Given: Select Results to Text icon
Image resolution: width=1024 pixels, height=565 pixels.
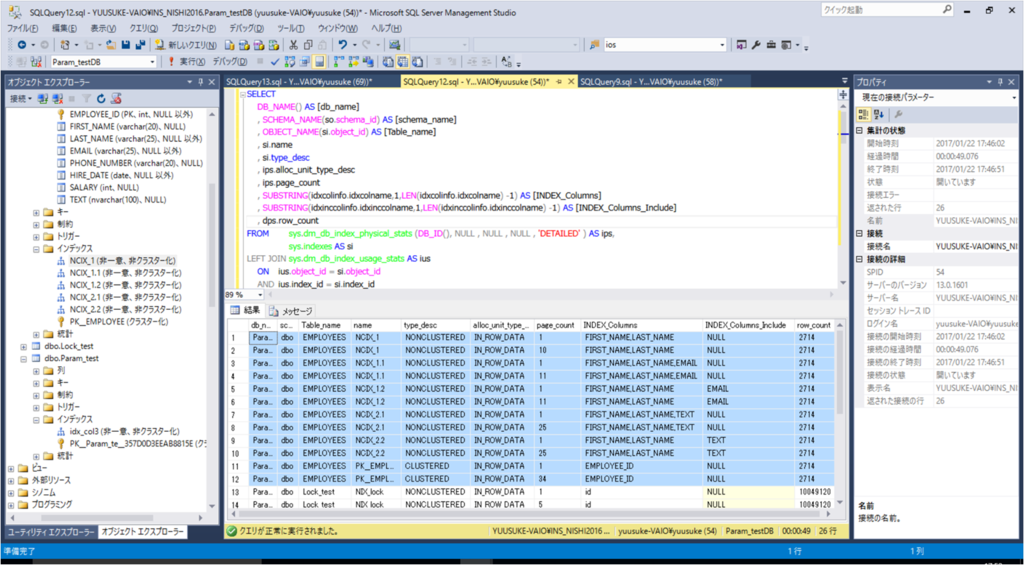Looking at the screenshot, I should click(x=387, y=61).
